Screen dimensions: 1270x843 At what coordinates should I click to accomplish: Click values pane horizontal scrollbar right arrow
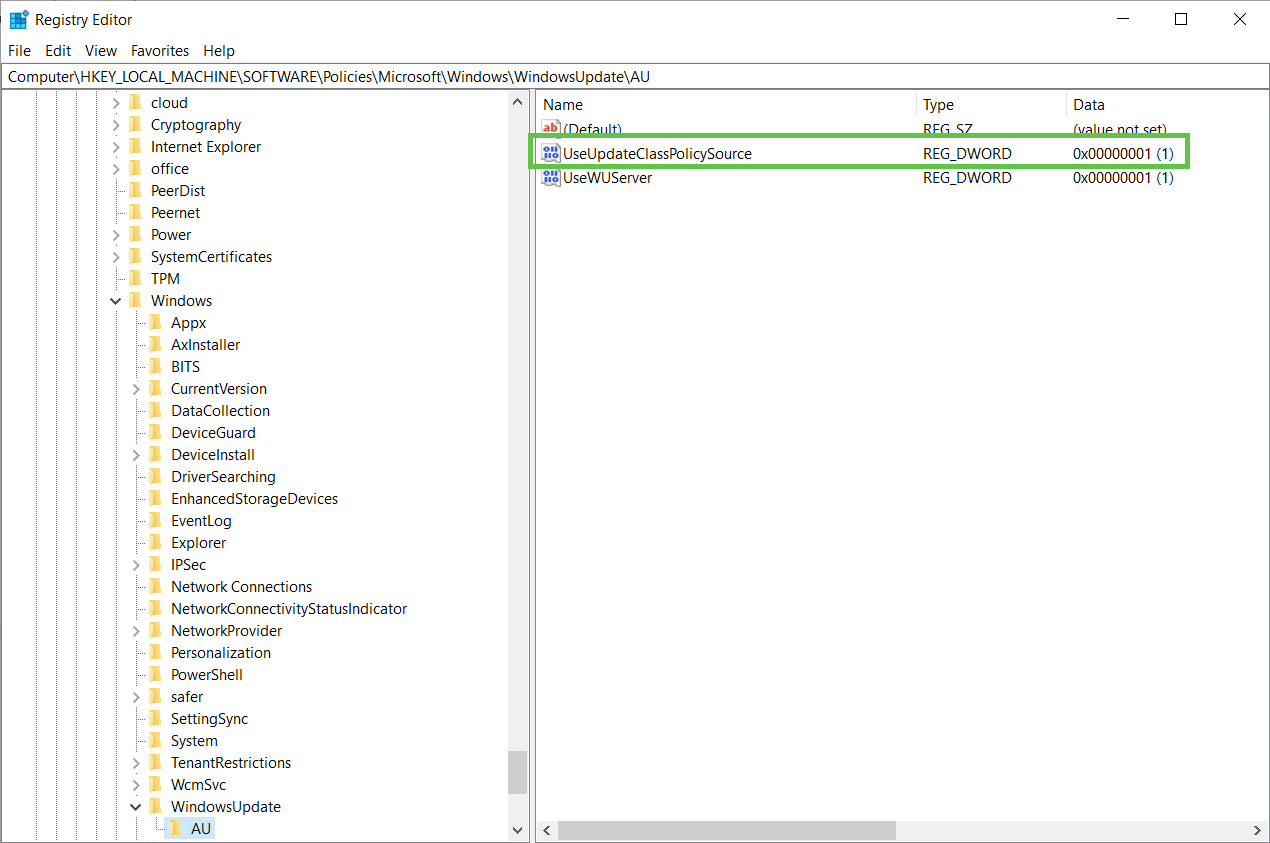1257,831
